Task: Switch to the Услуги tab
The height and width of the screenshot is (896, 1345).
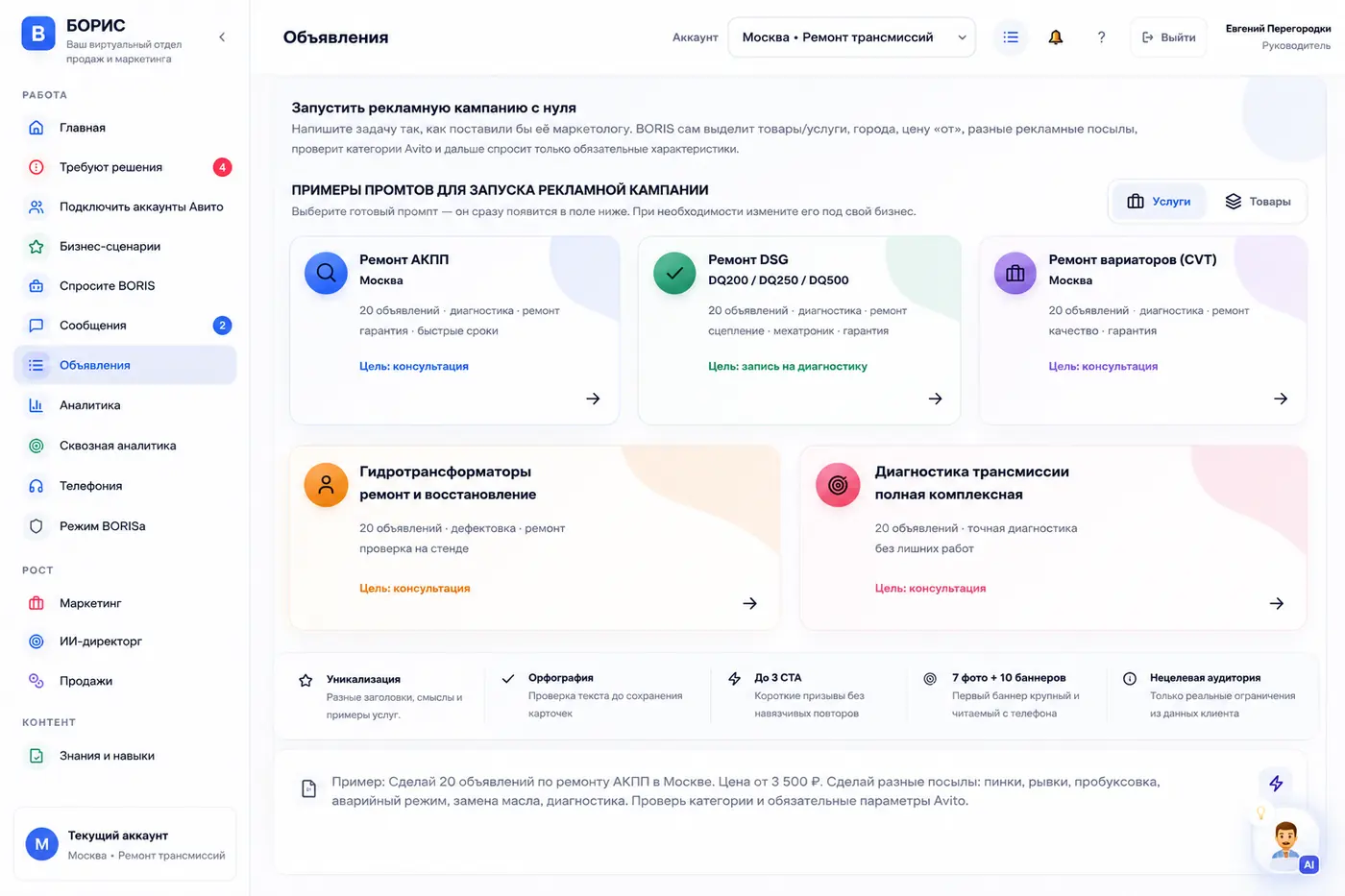Action: [1159, 202]
